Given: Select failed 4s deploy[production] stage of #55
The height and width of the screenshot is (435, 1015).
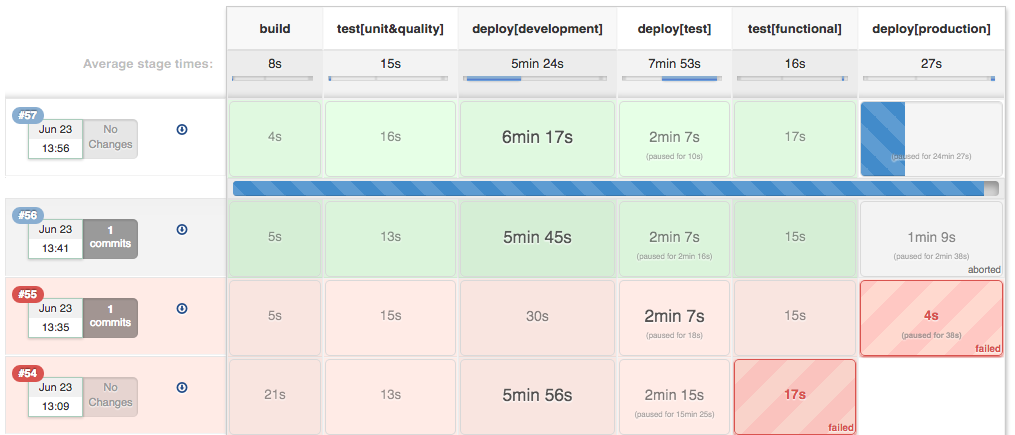Looking at the screenshot, I should (931, 318).
